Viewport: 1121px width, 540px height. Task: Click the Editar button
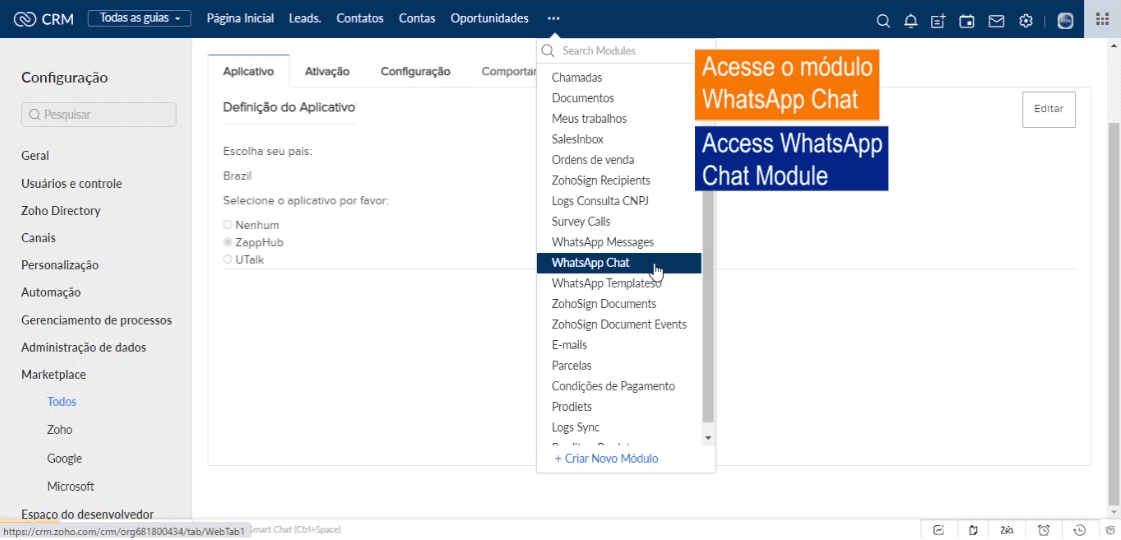(x=1048, y=109)
